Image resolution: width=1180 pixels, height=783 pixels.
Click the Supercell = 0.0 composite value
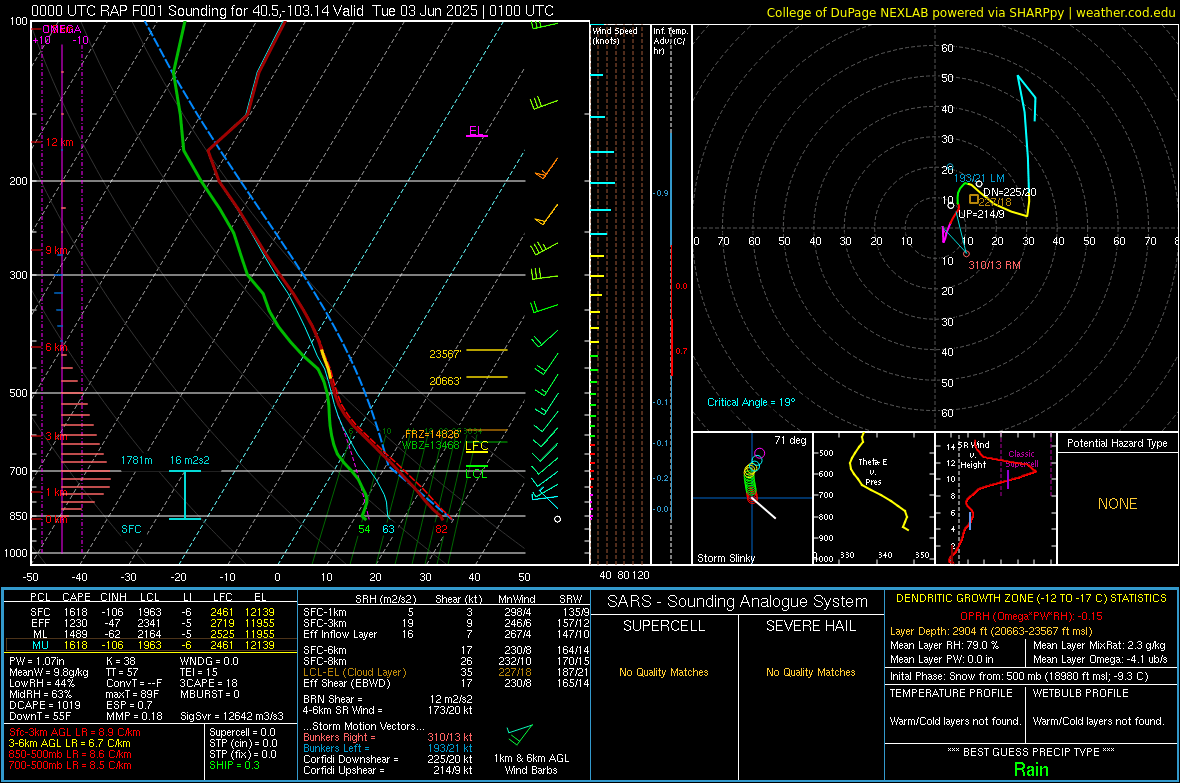(242, 732)
